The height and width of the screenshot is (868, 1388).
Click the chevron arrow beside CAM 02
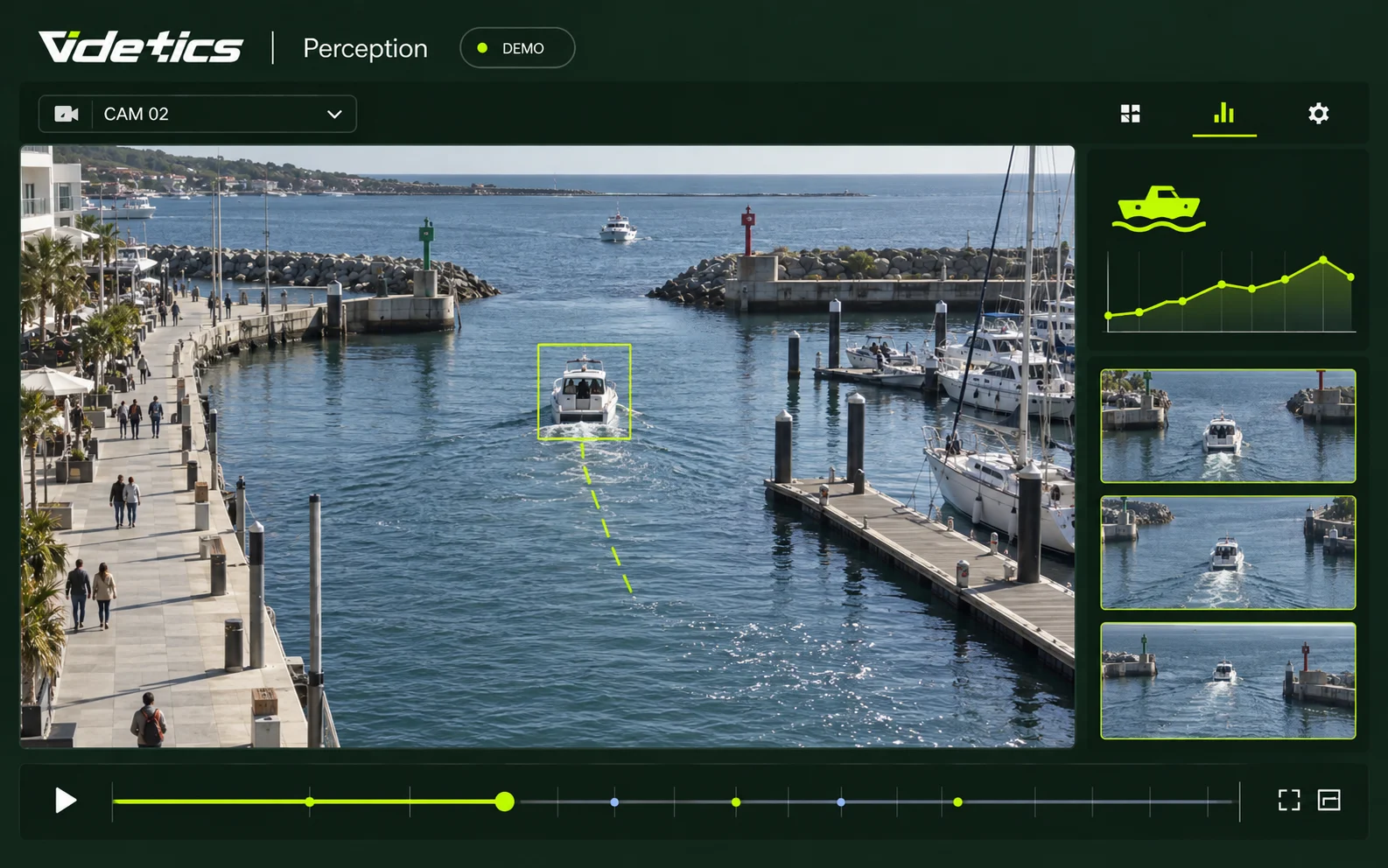click(x=334, y=115)
